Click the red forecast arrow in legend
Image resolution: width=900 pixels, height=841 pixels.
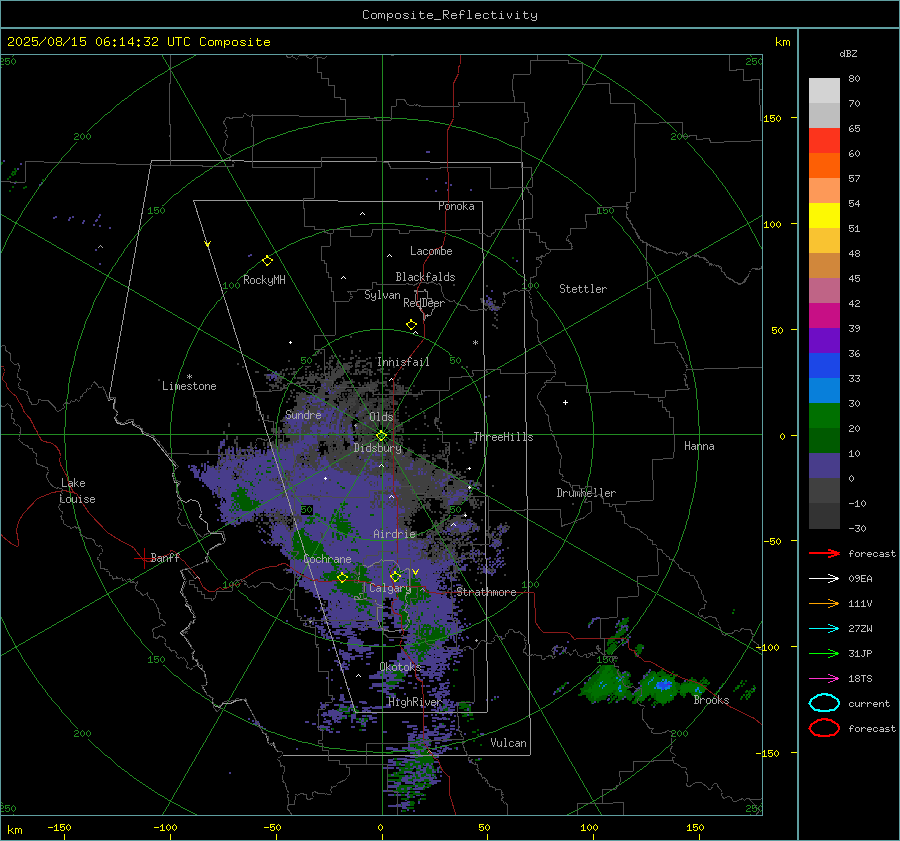pos(824,553)
